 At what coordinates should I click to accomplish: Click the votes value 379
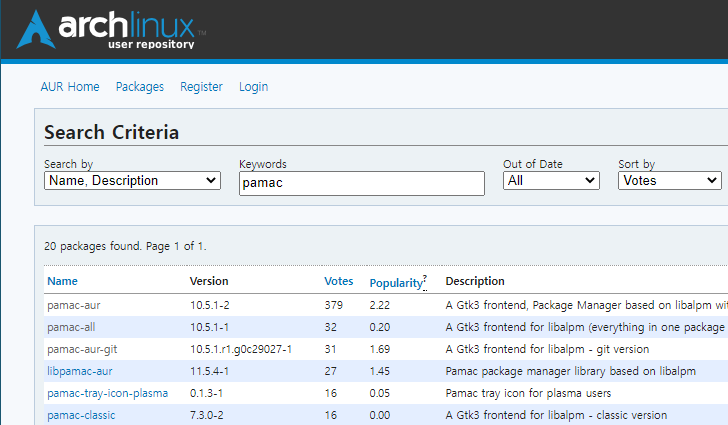click(x=333, y=305)
